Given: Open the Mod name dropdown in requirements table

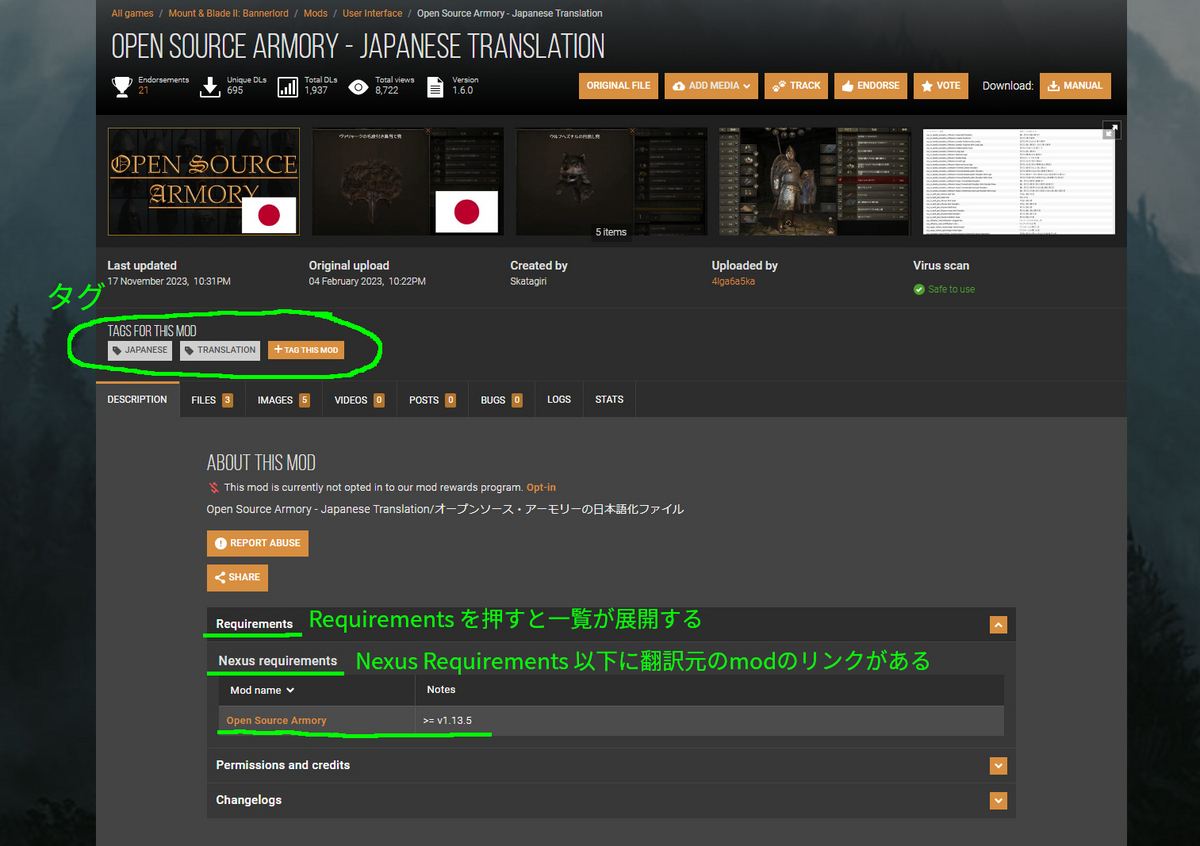Looking at the screenshot, I should [x=261, y=690].
